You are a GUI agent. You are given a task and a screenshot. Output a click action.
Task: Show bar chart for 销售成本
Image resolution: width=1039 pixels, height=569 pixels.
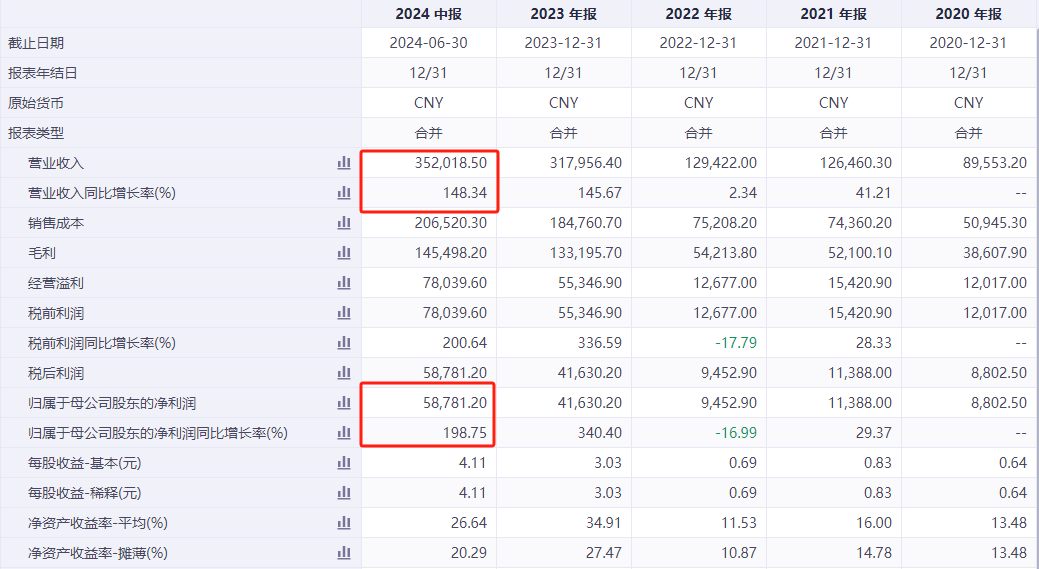pyautogui.click(x=344, y=223)
